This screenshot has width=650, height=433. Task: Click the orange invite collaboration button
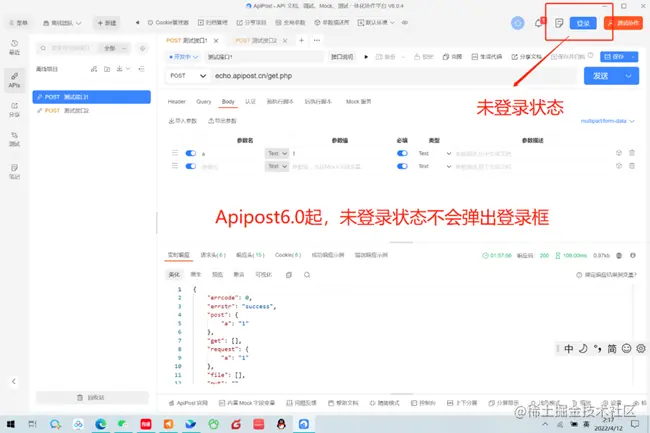coord(623,23)
